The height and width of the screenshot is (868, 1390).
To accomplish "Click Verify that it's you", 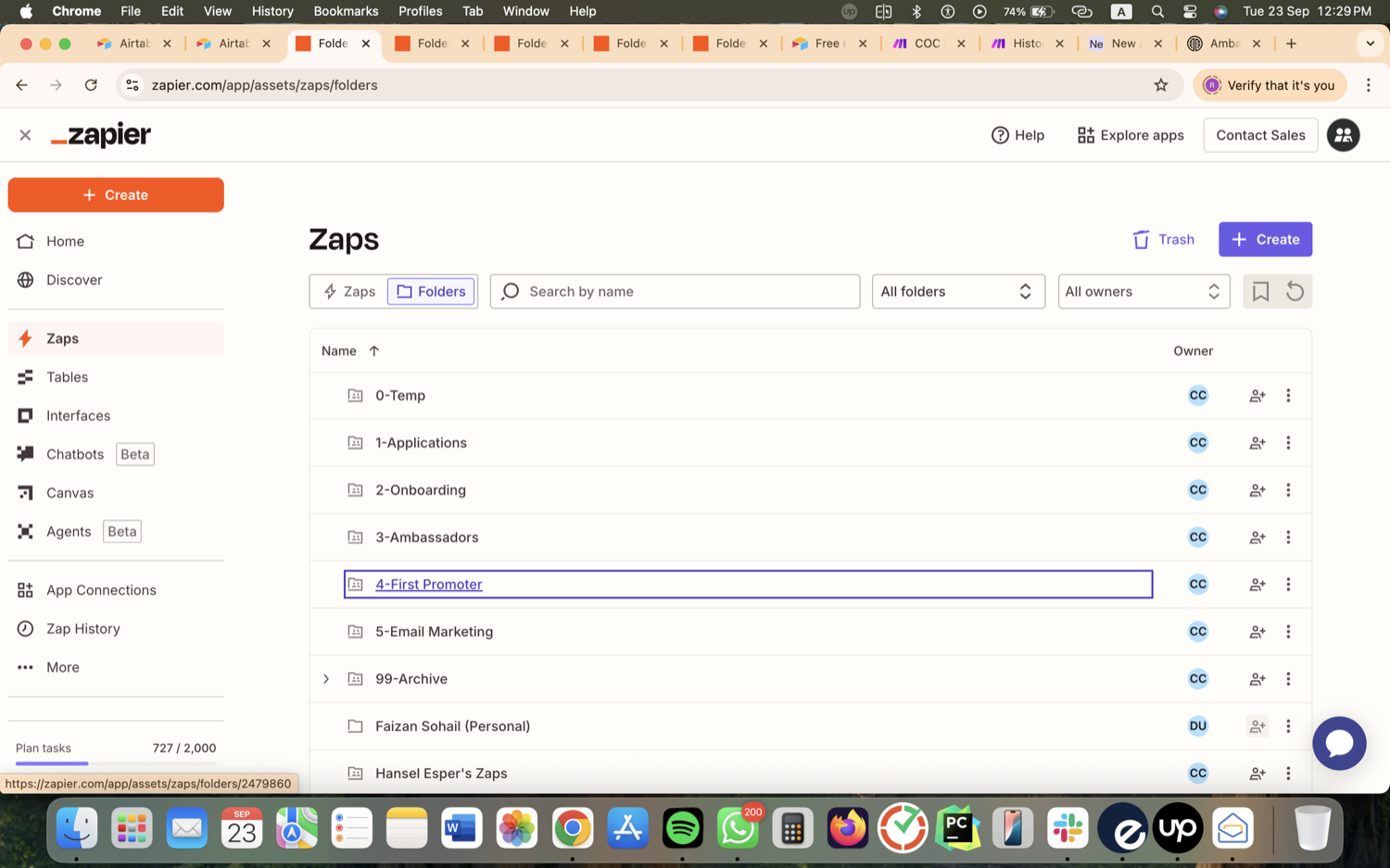I will pos(1269,85).
